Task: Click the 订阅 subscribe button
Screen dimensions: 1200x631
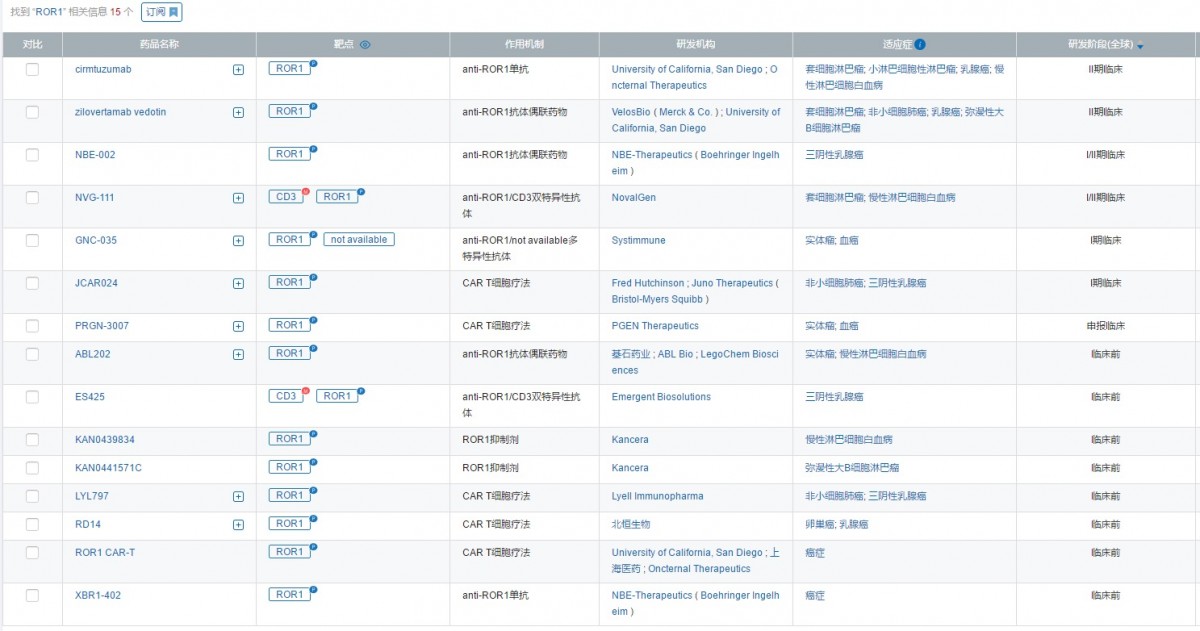Action: coord(161,12)
